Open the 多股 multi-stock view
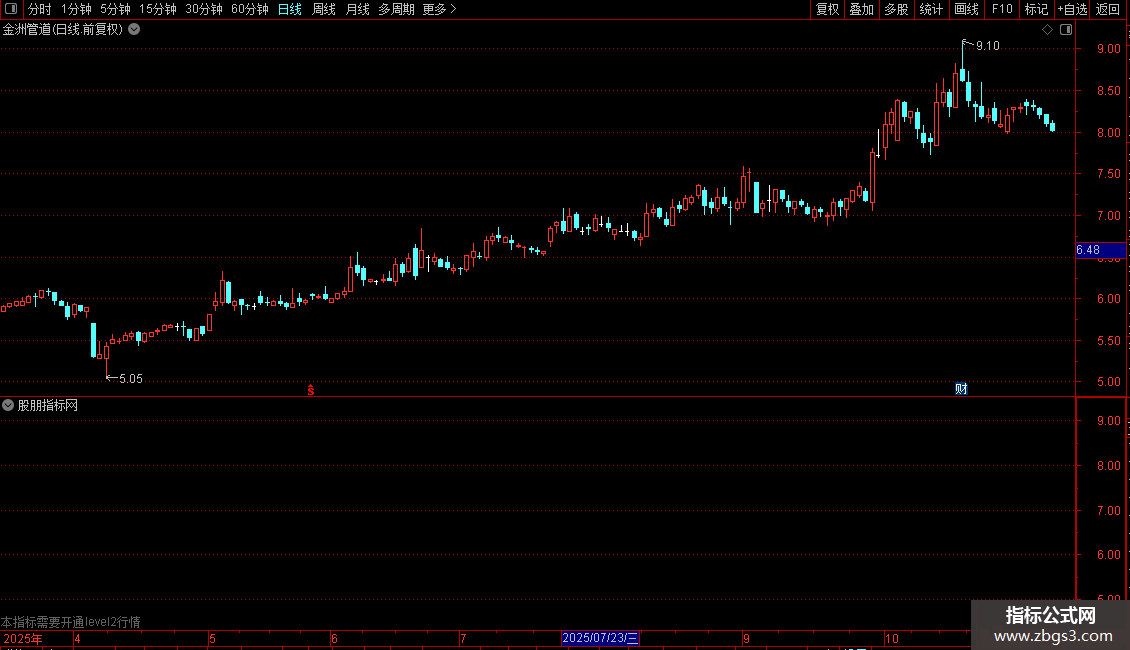Viewport: 1130px width, 650px height. 897,9
